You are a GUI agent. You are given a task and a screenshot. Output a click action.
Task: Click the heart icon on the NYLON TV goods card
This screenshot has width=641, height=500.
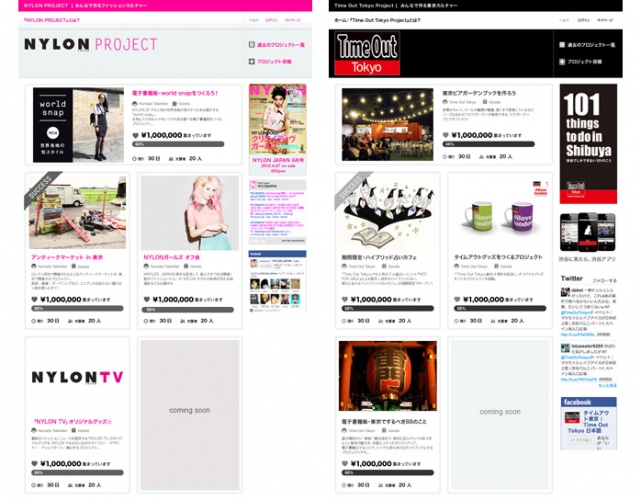(35, 464)
